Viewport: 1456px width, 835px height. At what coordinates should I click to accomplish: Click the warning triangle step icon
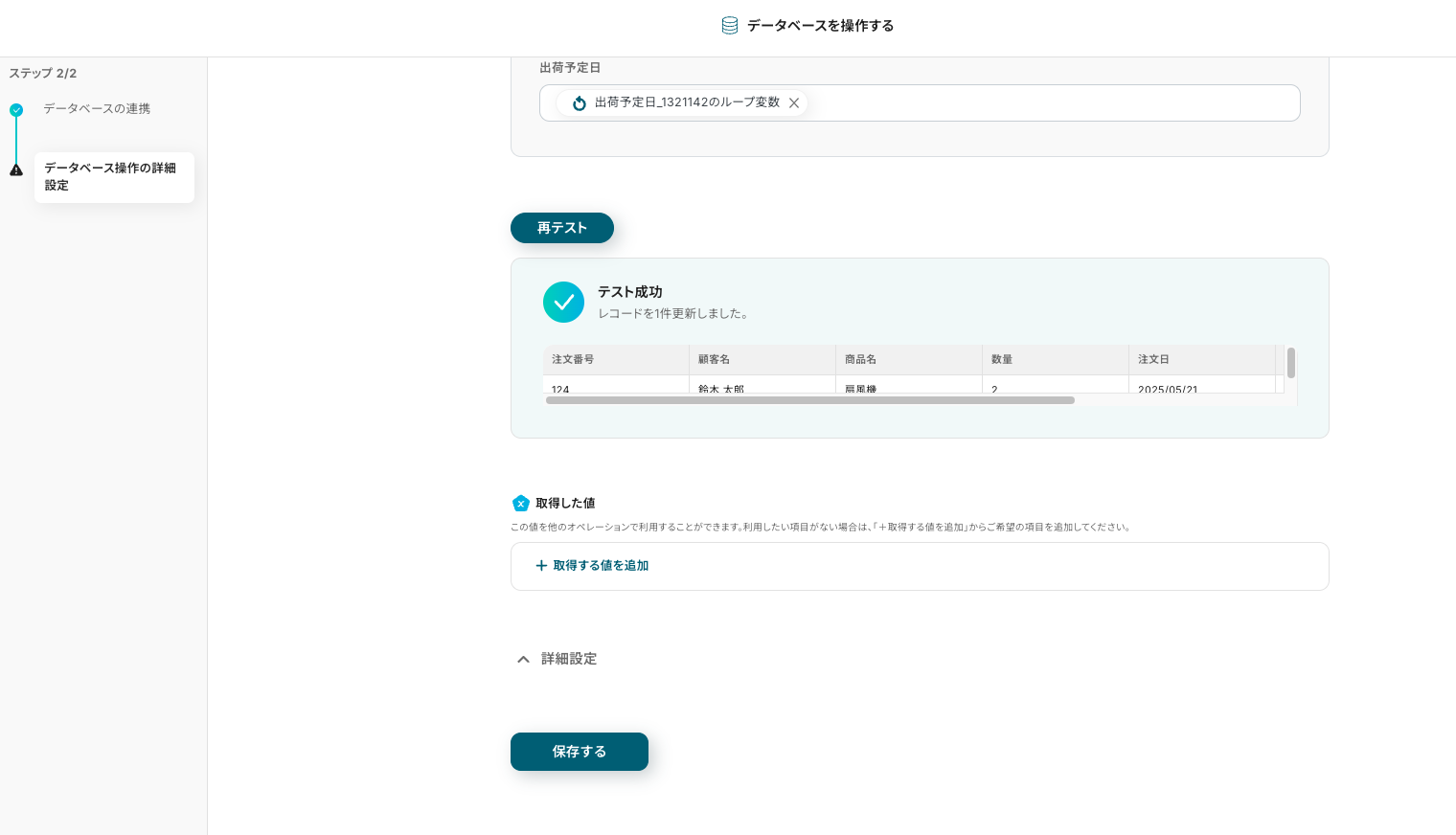tap(16, 170)
